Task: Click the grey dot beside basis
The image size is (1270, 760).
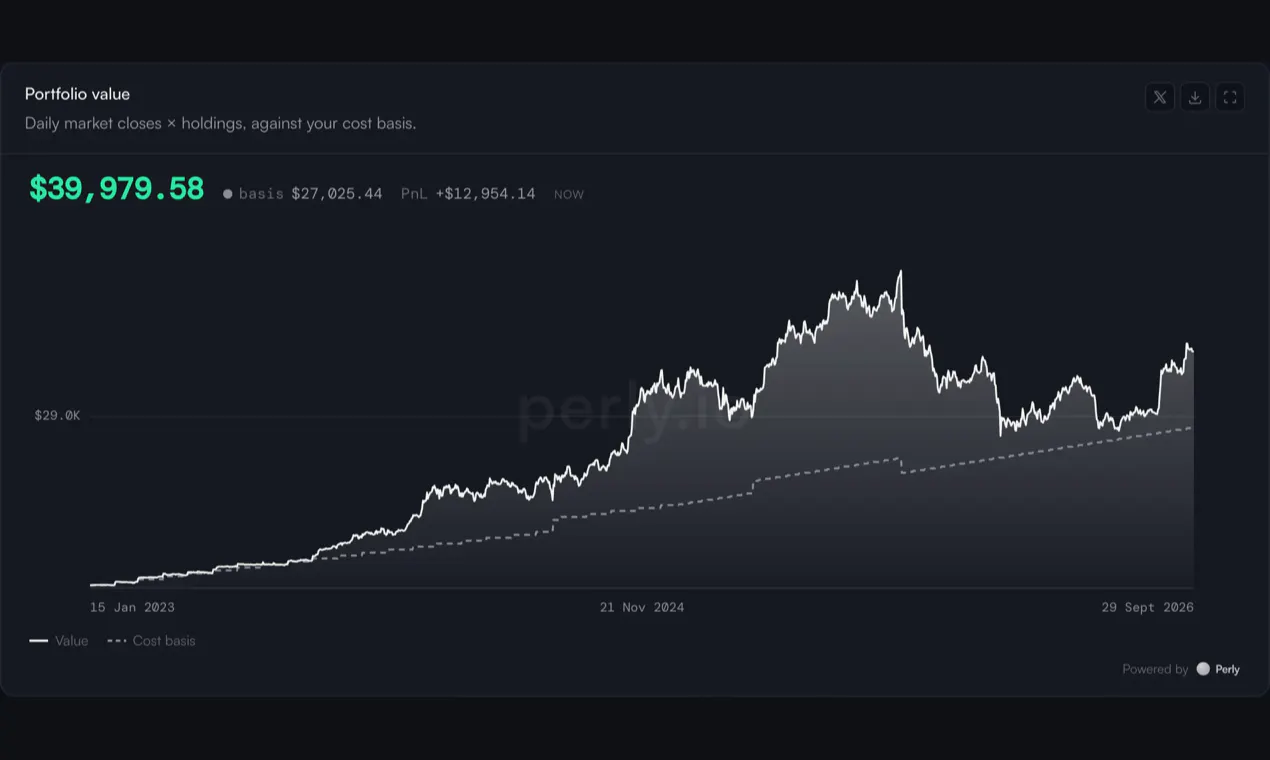Action: point(228,194)
